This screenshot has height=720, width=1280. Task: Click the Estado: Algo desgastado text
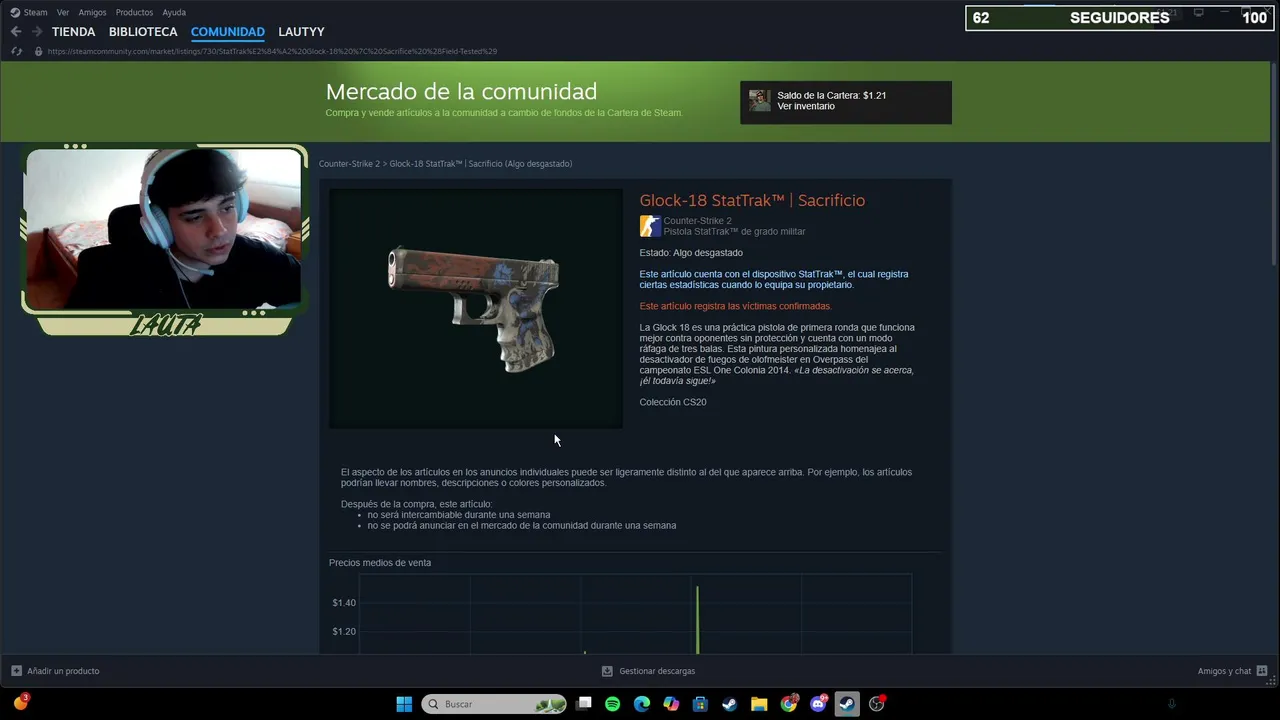click(x=691, y=252)
